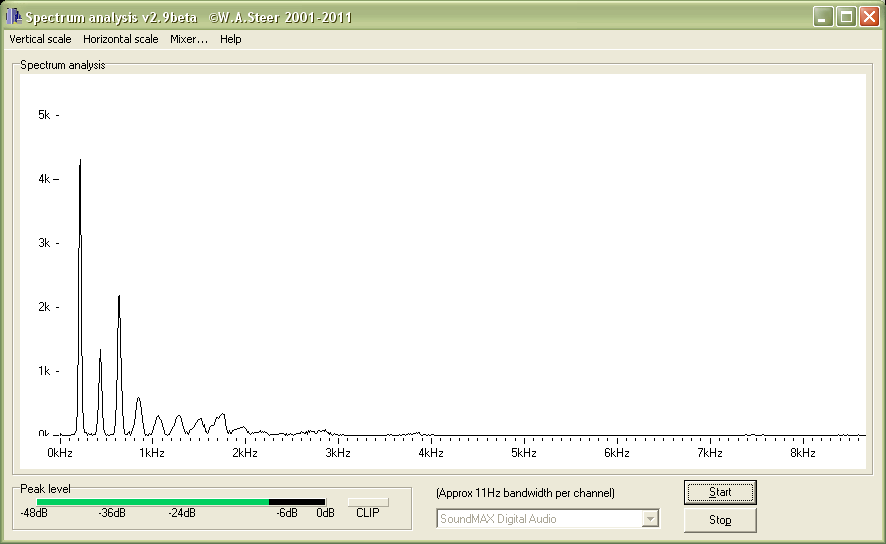The image size is (886, 544).
Task: Close the Spectrum analysis window
Action: (x=869, y=17)
